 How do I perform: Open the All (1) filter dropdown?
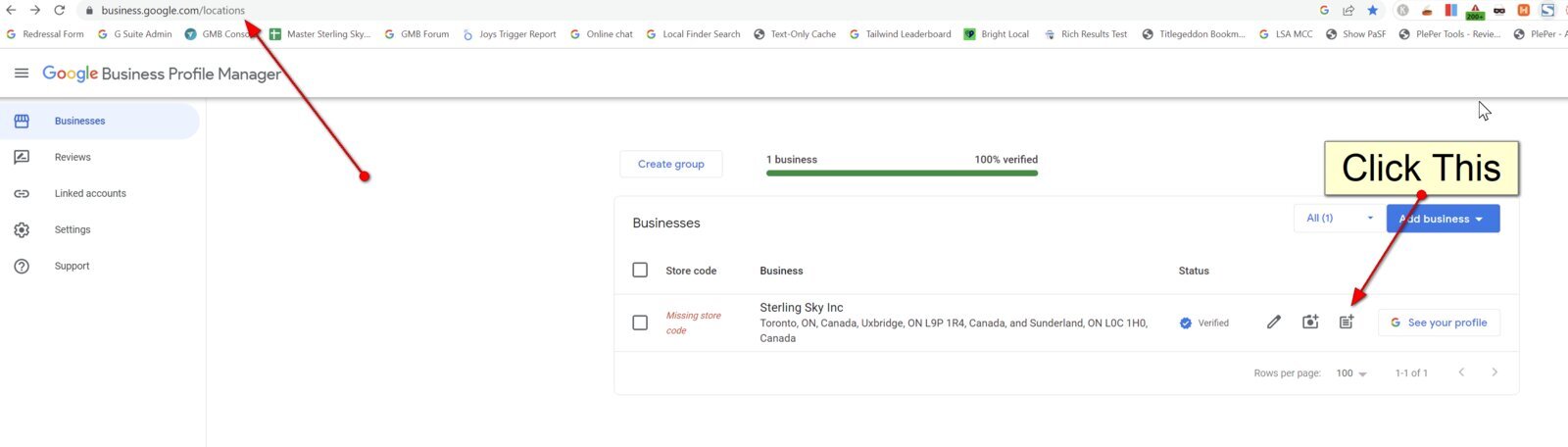(1339, 219)
